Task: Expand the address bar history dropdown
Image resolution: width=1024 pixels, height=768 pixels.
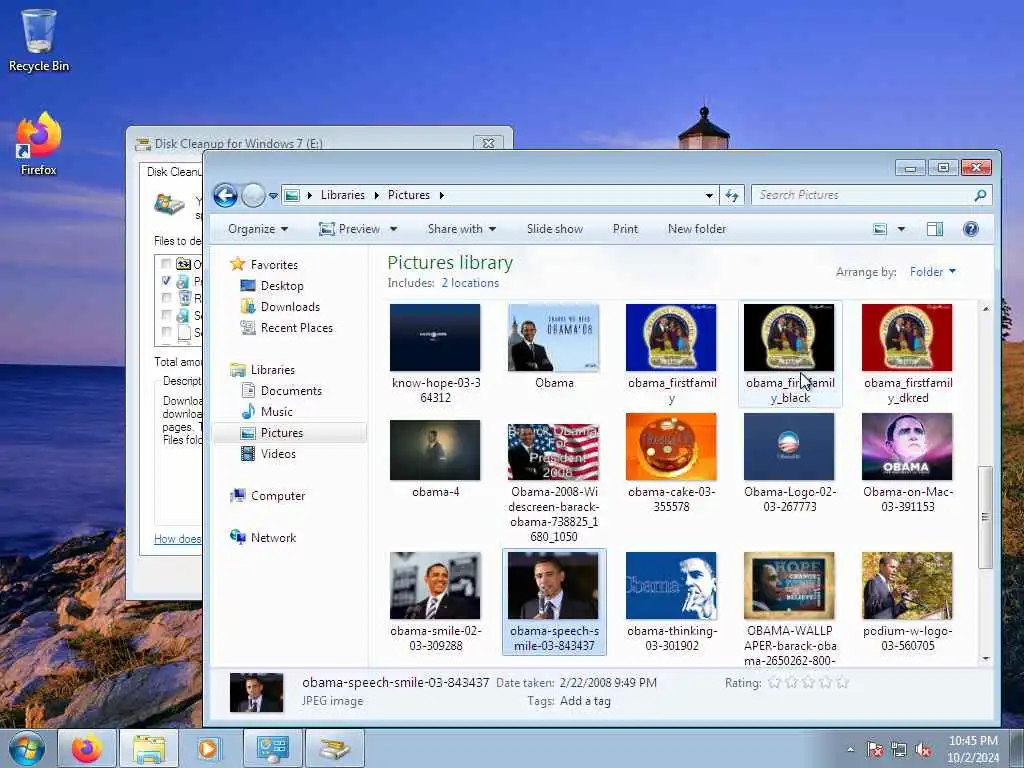Action: [x=709, y=195]
